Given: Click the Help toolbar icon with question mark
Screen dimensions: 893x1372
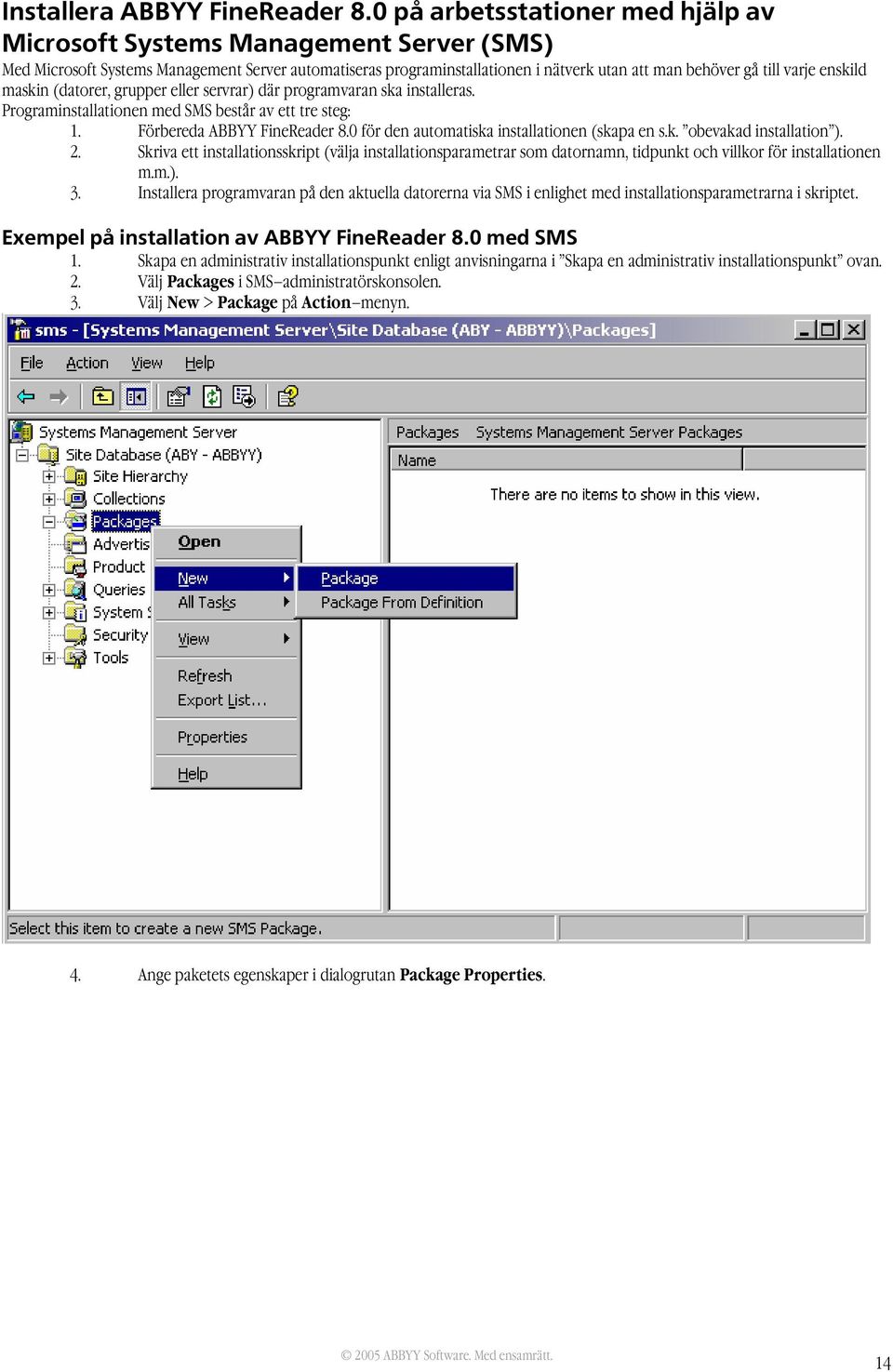Looking at the screenshot, I should tap(287, 397).
